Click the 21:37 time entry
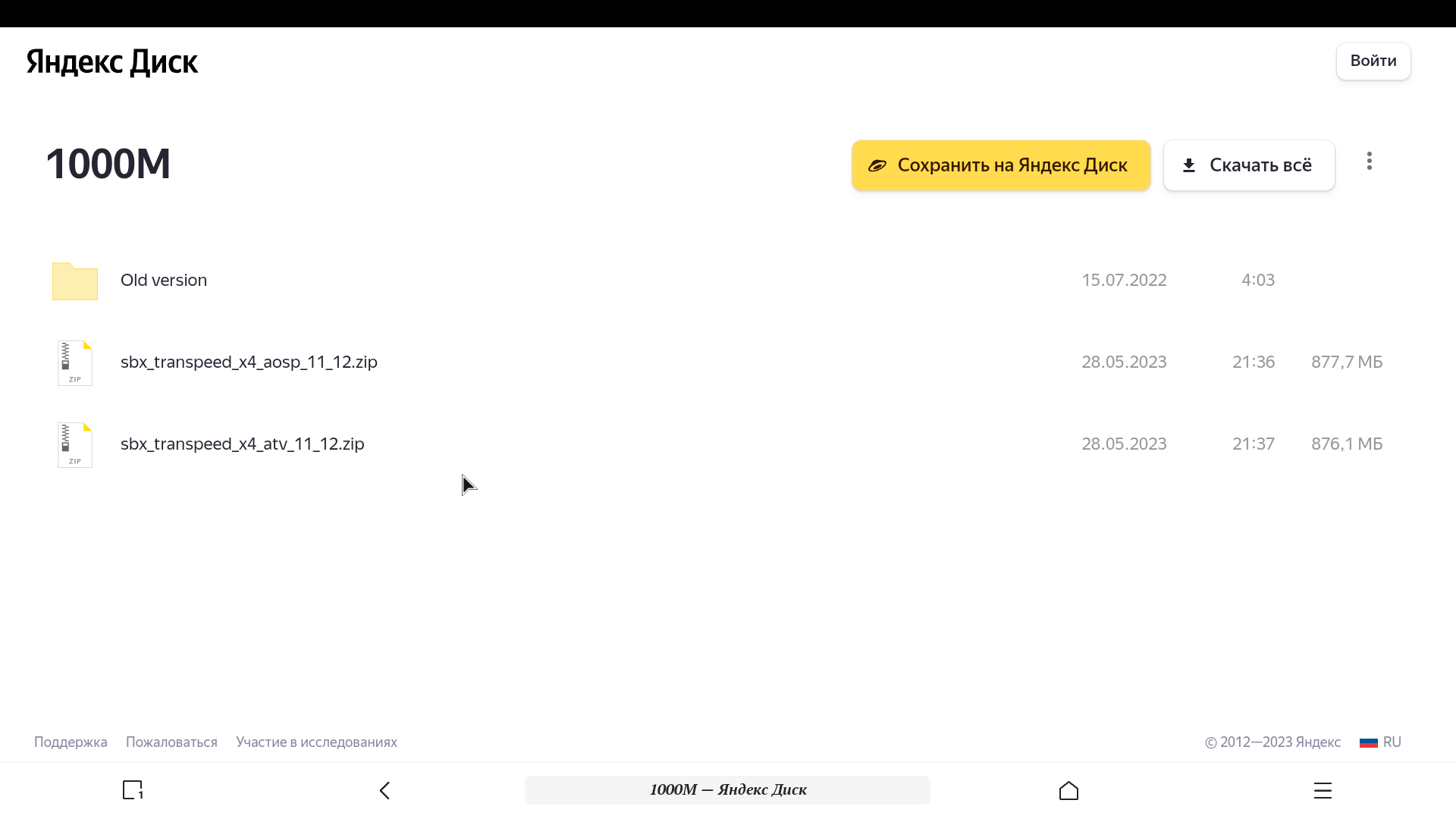The height and width of the screenshot is (819, 1456). [1254, 444]
